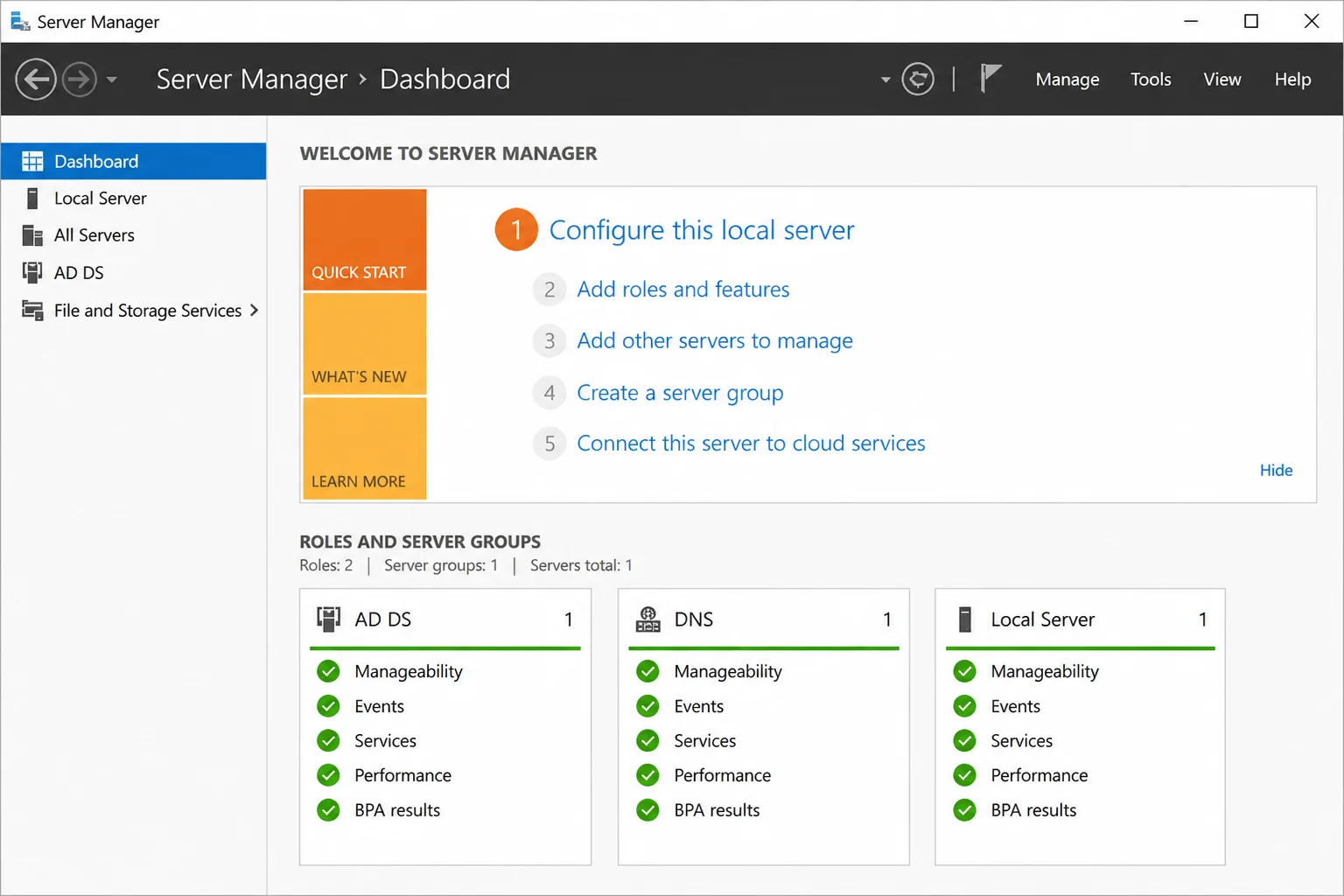Screen dimensions: 1344x896
Task: Click AD DS Services row
Action: (445, 741)
